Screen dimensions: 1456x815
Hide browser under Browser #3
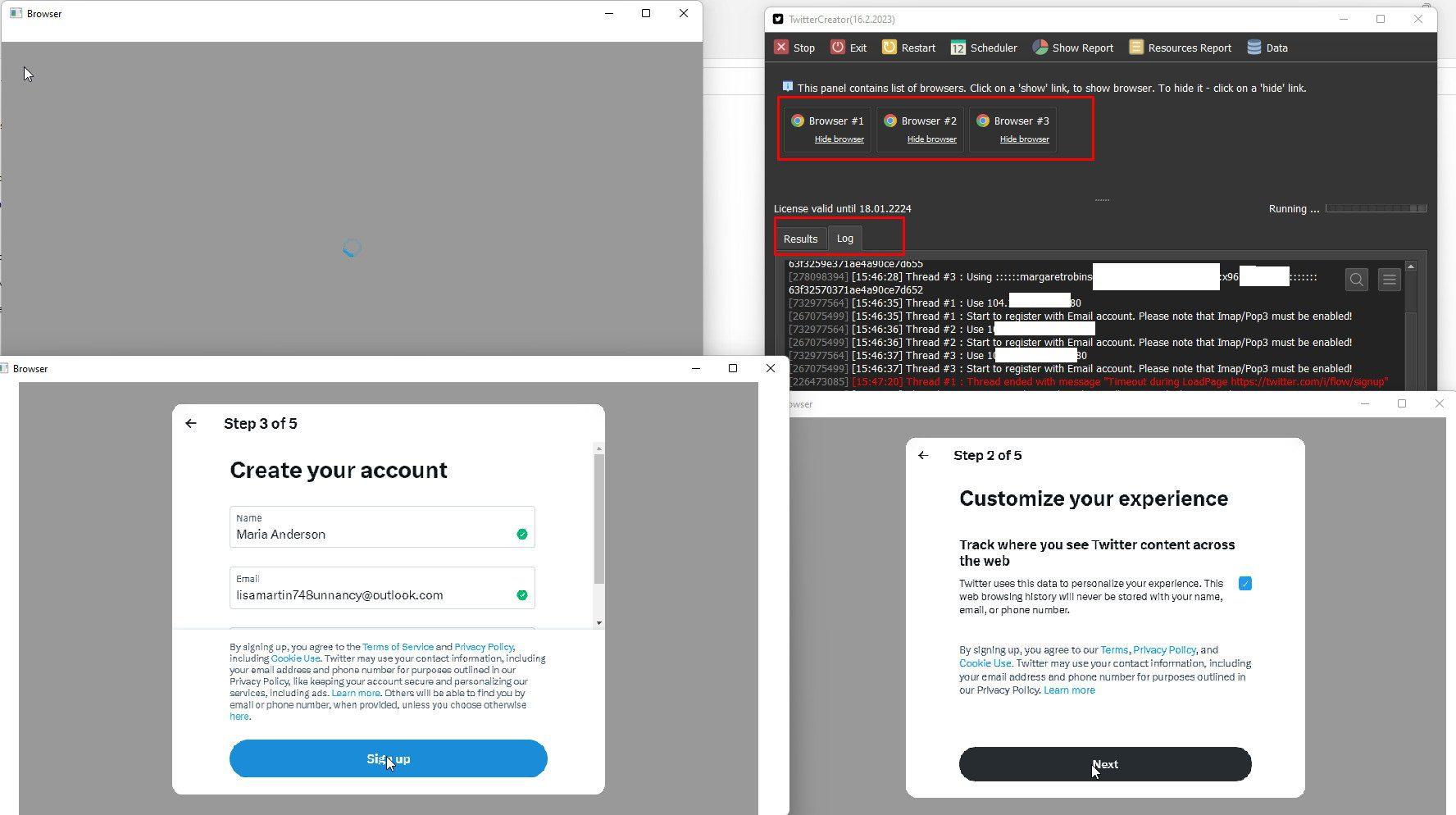click(x=1024, y=139)
